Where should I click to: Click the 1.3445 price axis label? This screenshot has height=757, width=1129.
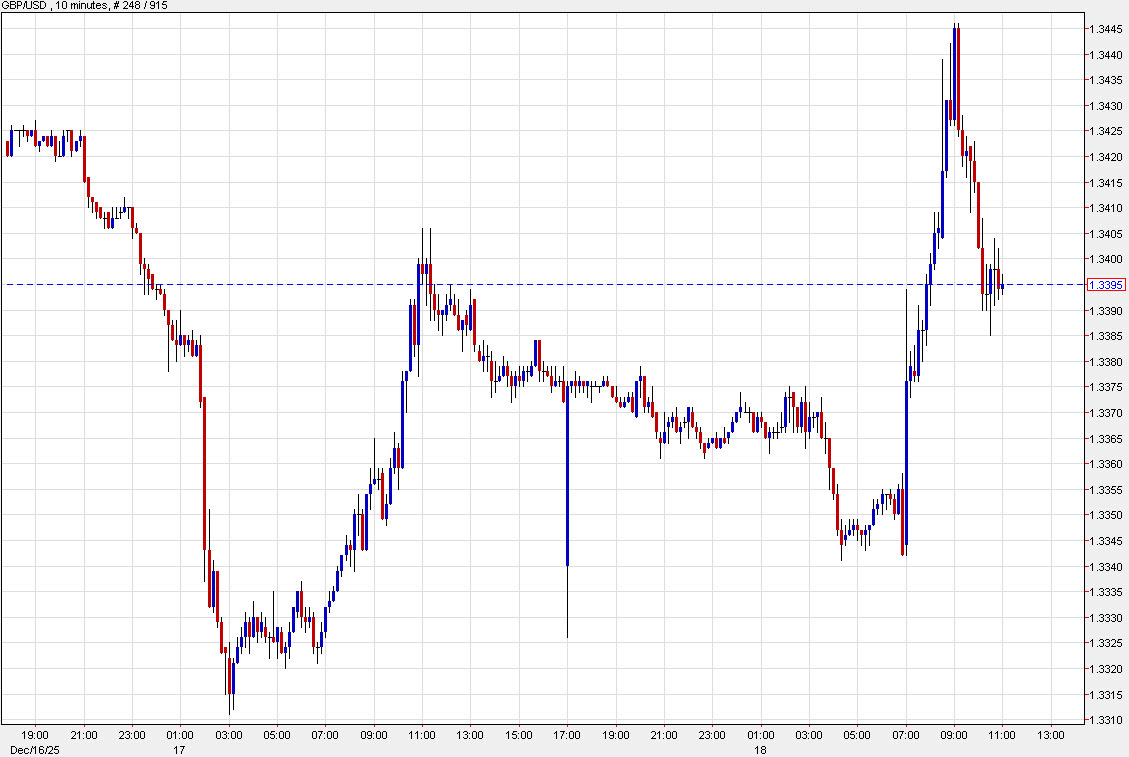[1106, 30]
